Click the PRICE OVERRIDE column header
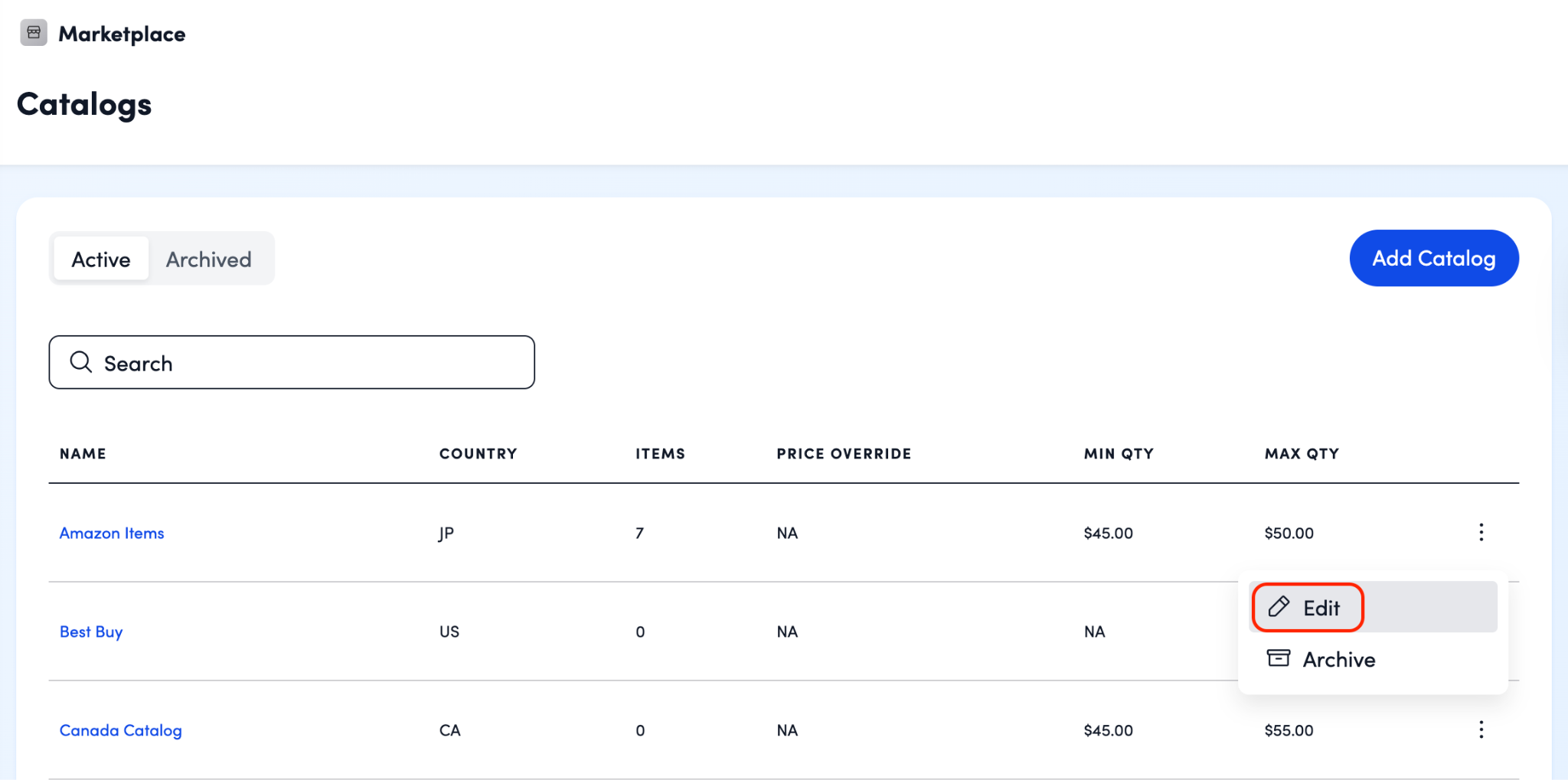This screenshot has height=780, width=1568. [844, 454]
